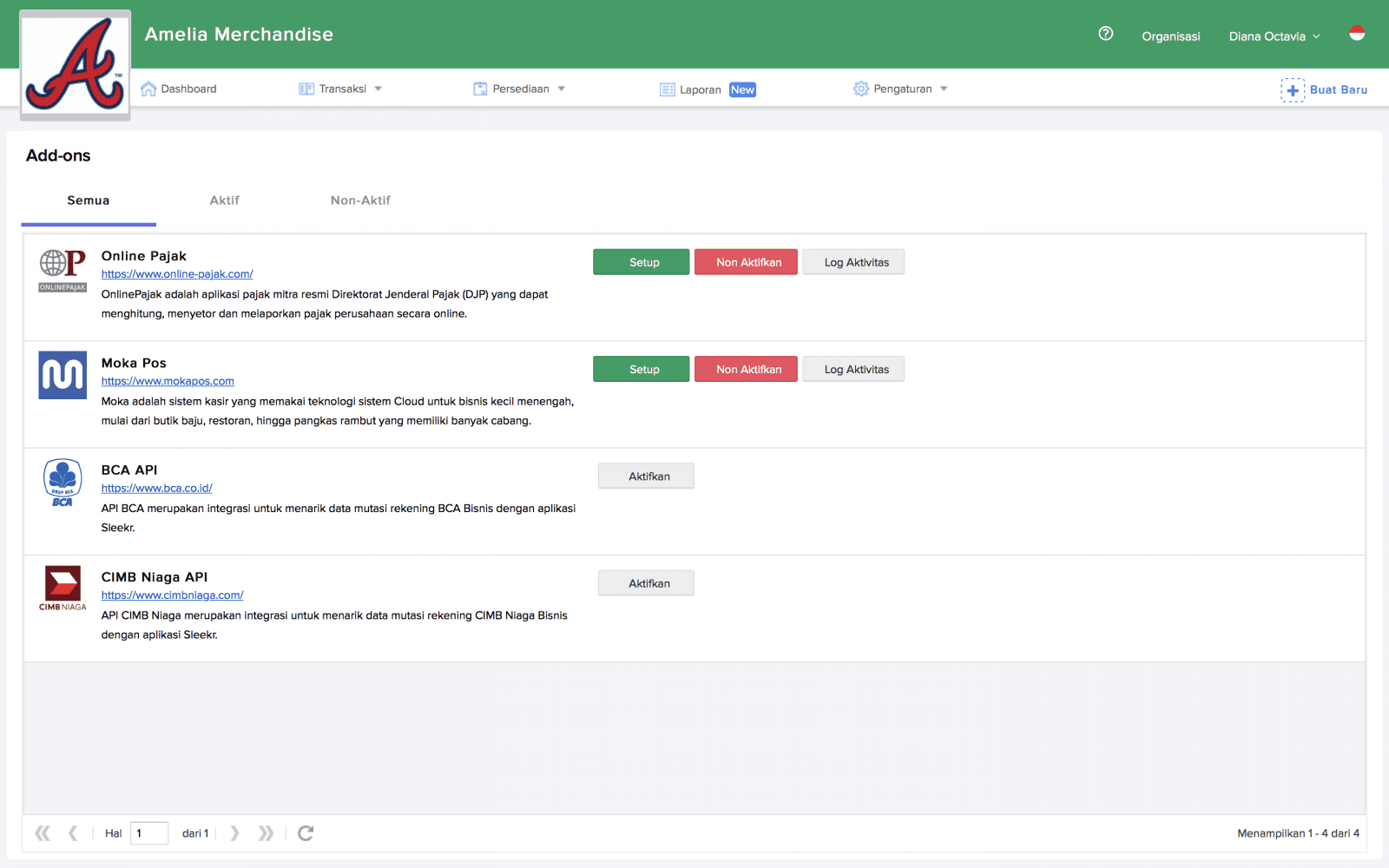Open Log Aktivitas for Moka Pos
This screenshot has height=868, width=1389.
point(853,369)
